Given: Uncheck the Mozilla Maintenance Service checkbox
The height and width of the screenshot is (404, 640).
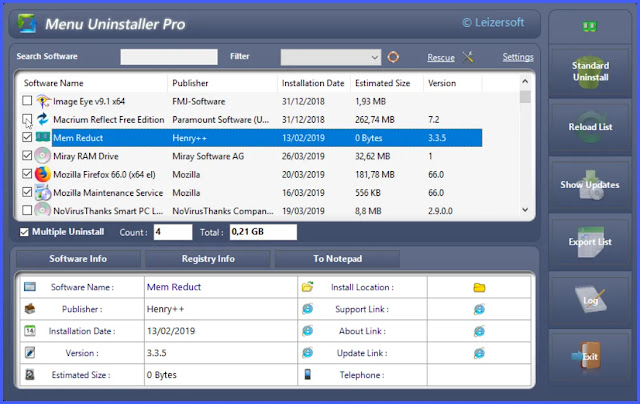Looking at the screenshot, I should click(27, 192).
